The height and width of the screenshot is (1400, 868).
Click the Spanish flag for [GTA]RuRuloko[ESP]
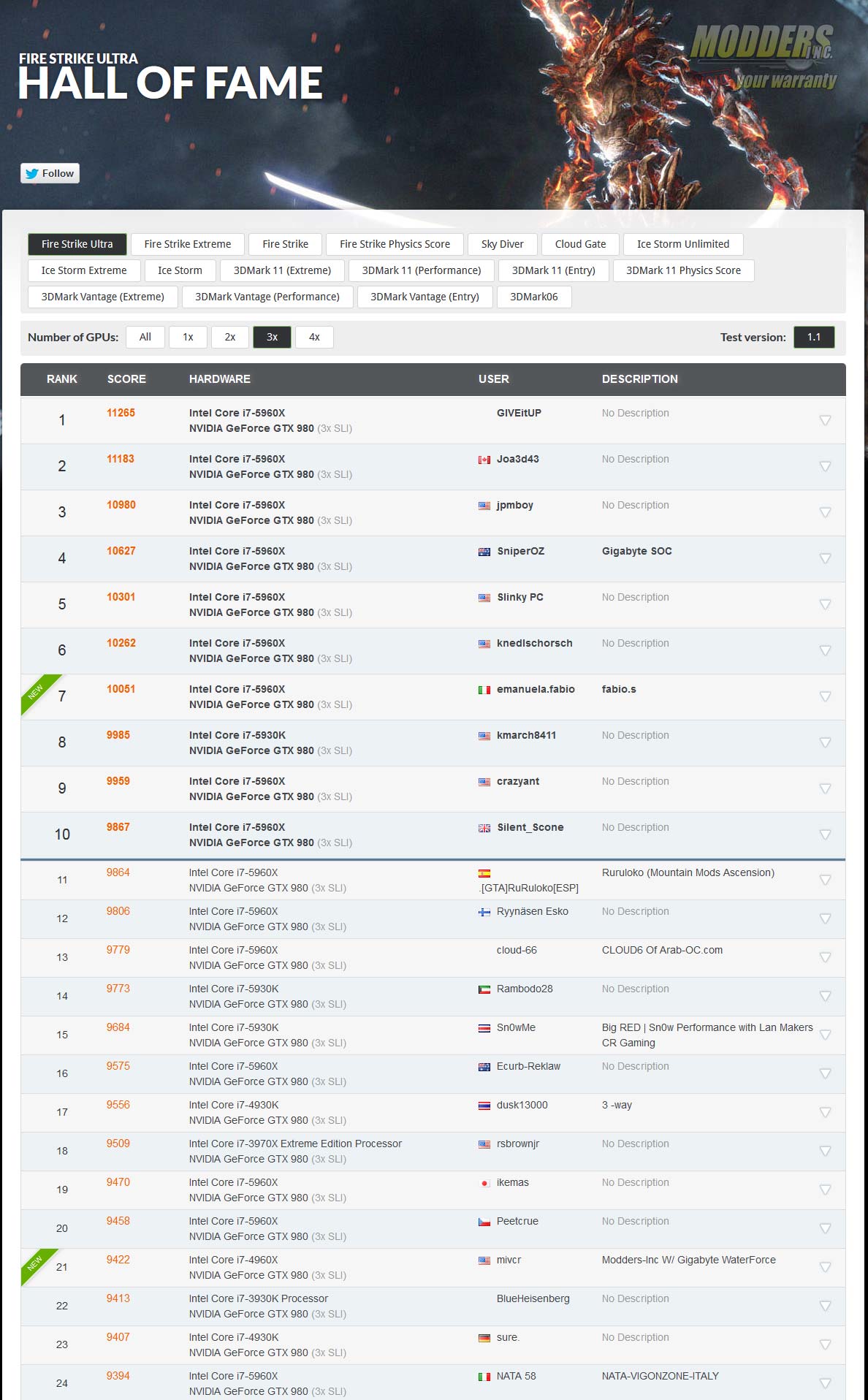click(484, 873)
